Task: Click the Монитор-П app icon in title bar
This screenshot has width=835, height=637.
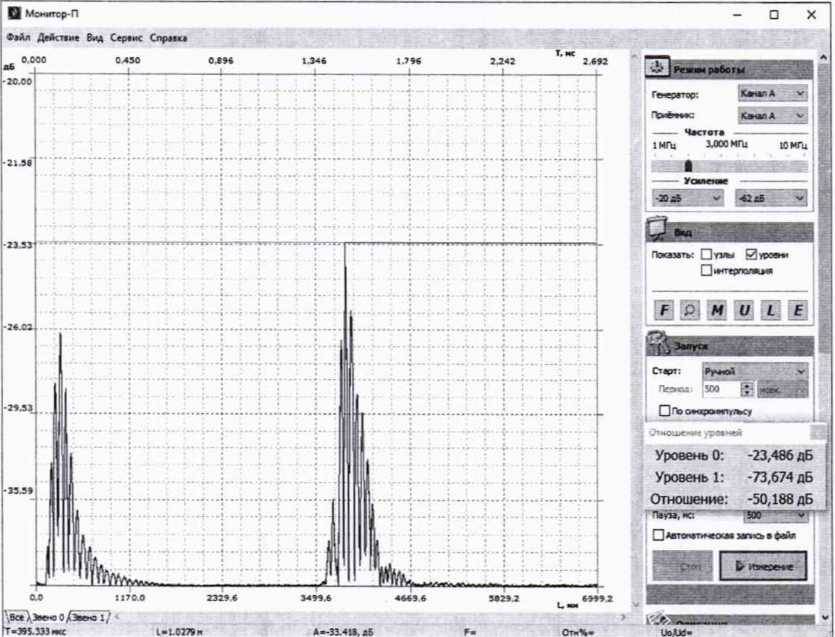Action: (x=14, y=13)
